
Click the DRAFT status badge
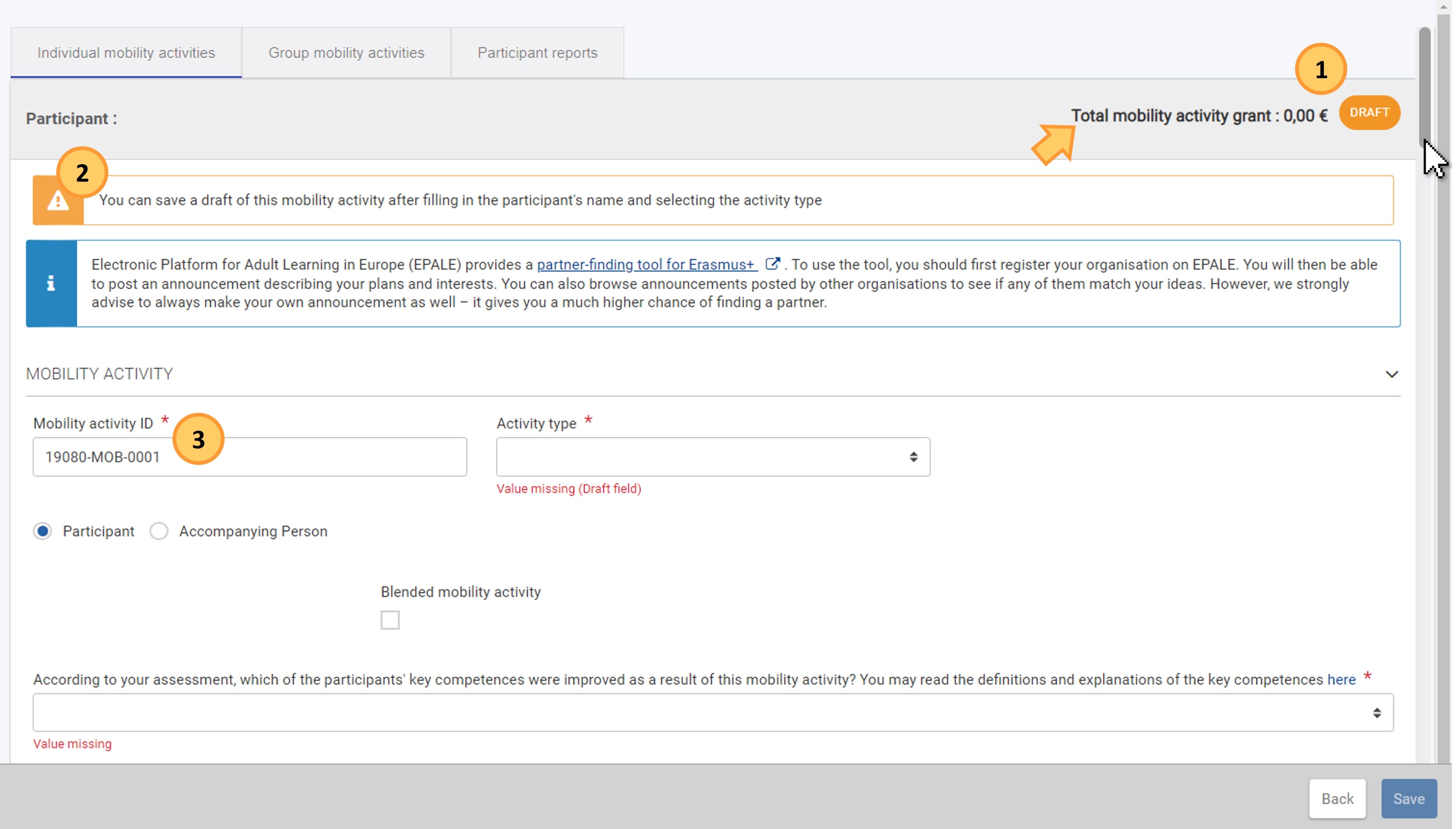tap(1370, 112)
